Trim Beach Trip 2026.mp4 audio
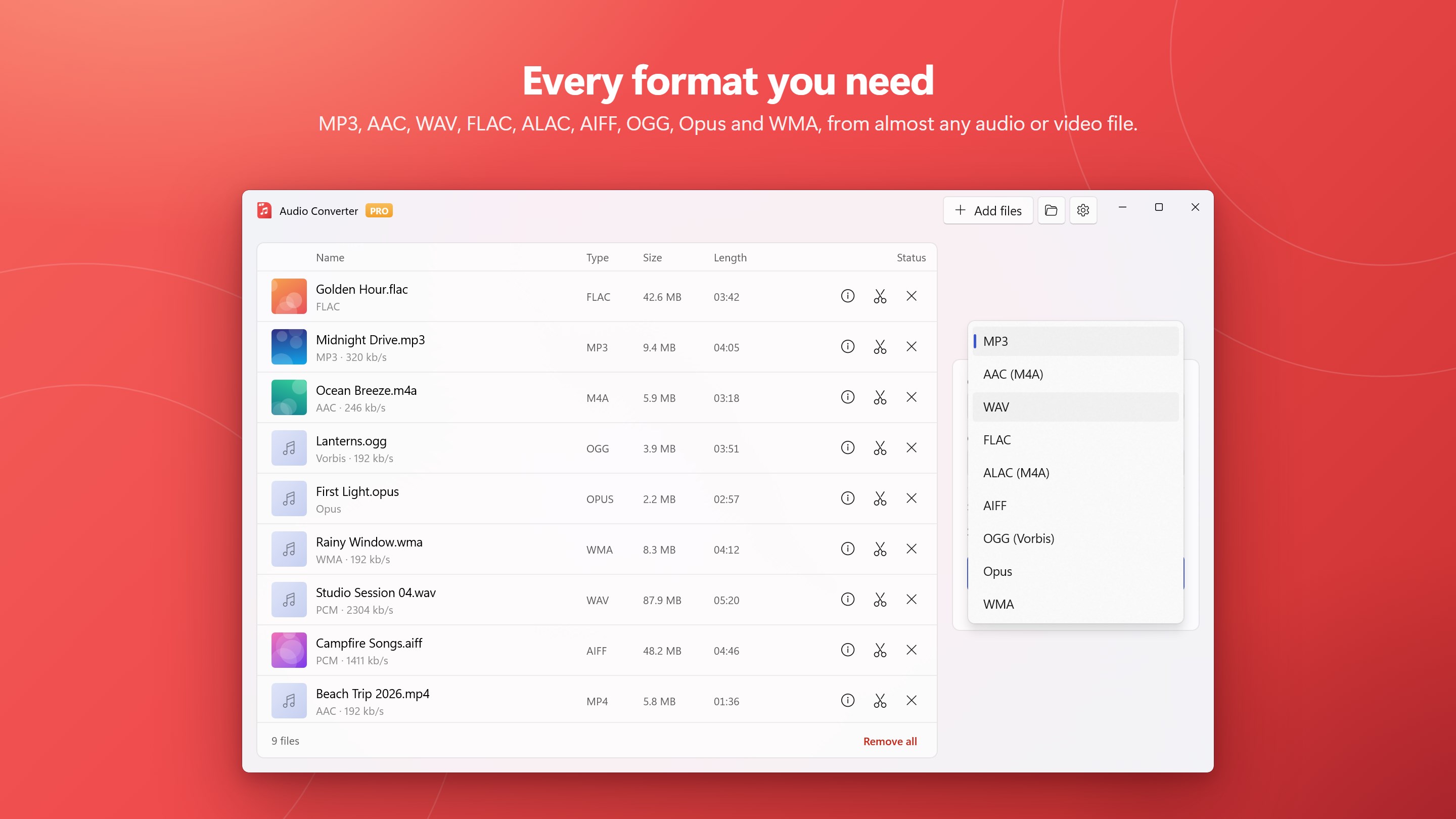Image resolution: width=1456 pixels, height=819 pixels. [x=880, y=701]
